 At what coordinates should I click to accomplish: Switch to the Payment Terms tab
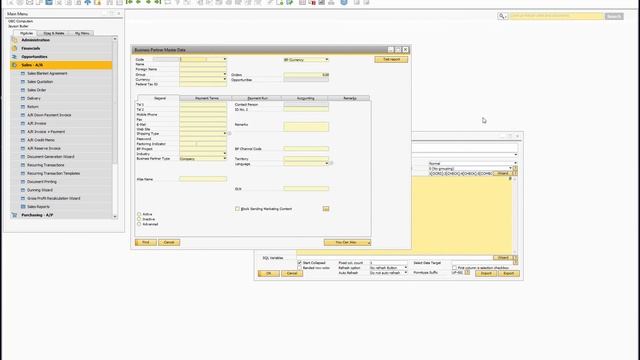[x=207, y=98]
